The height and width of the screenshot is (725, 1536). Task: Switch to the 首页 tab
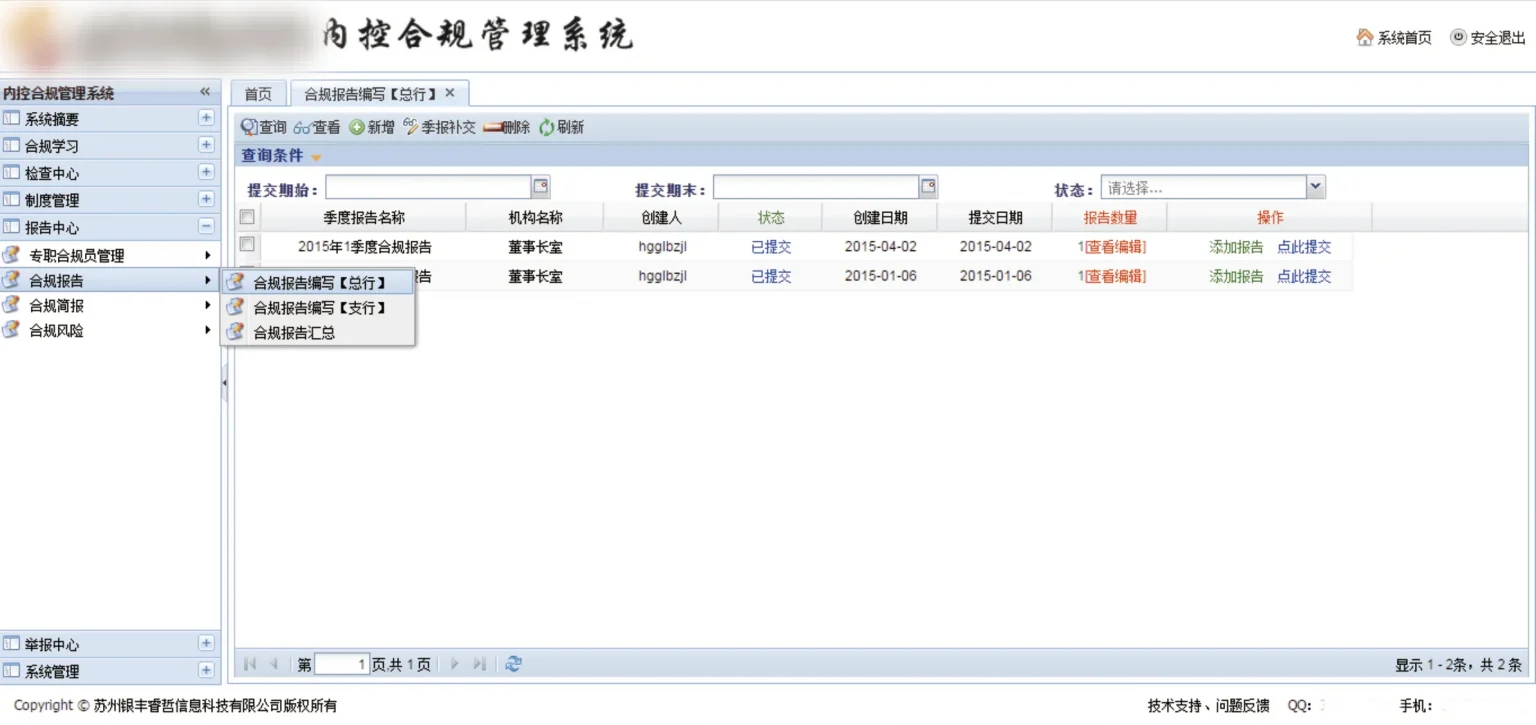[x=258, y=94]
